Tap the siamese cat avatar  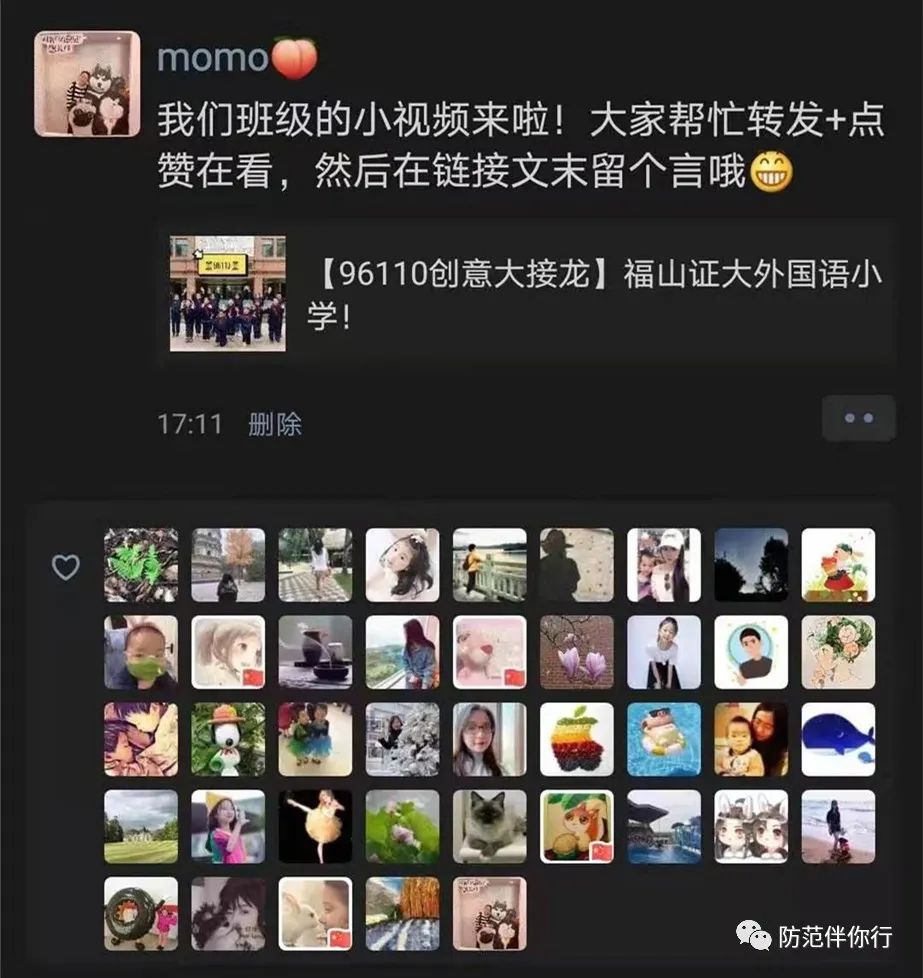click(490, 826)
